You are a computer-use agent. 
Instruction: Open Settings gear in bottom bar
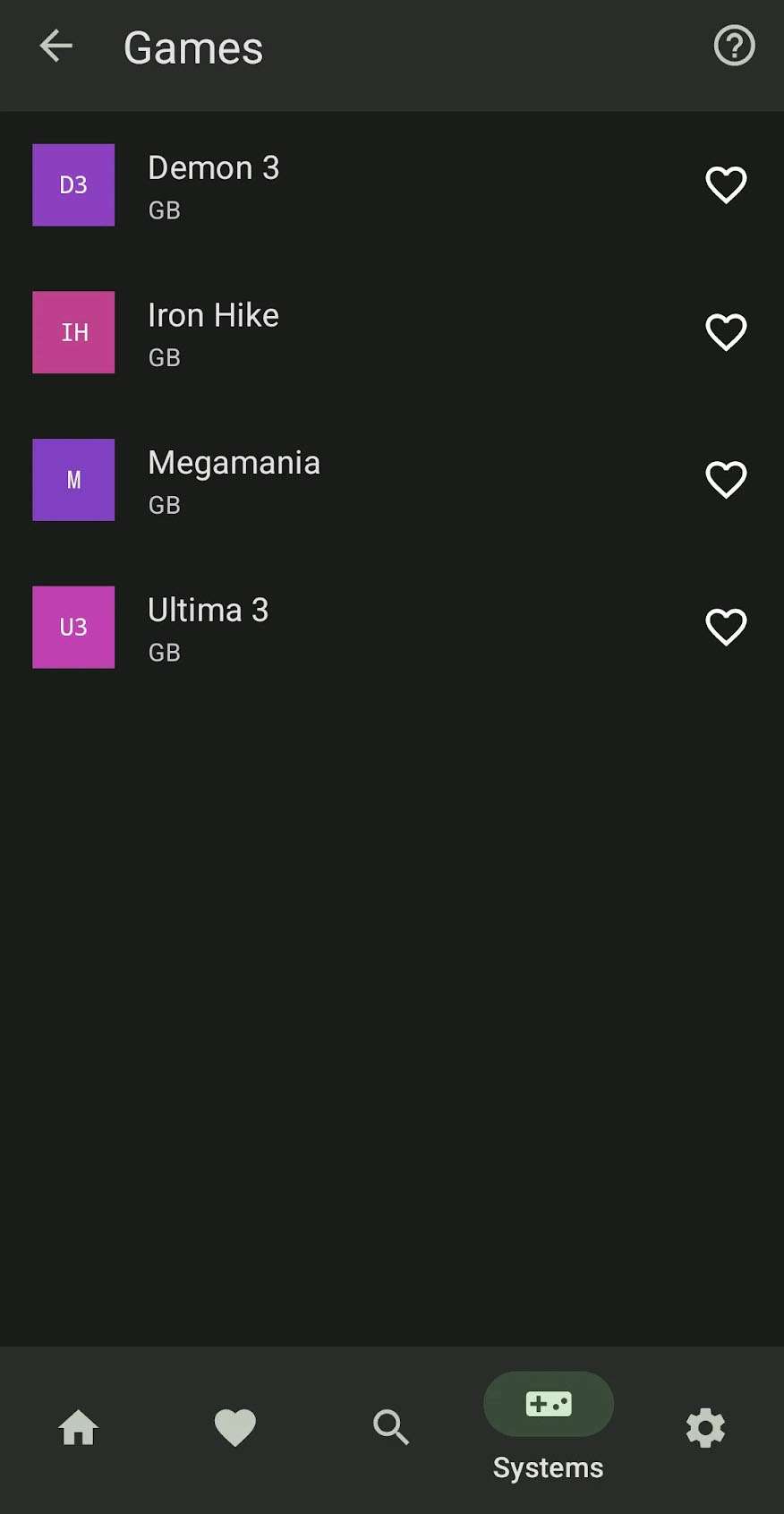pyautogui.click(x=705, y=1427)
